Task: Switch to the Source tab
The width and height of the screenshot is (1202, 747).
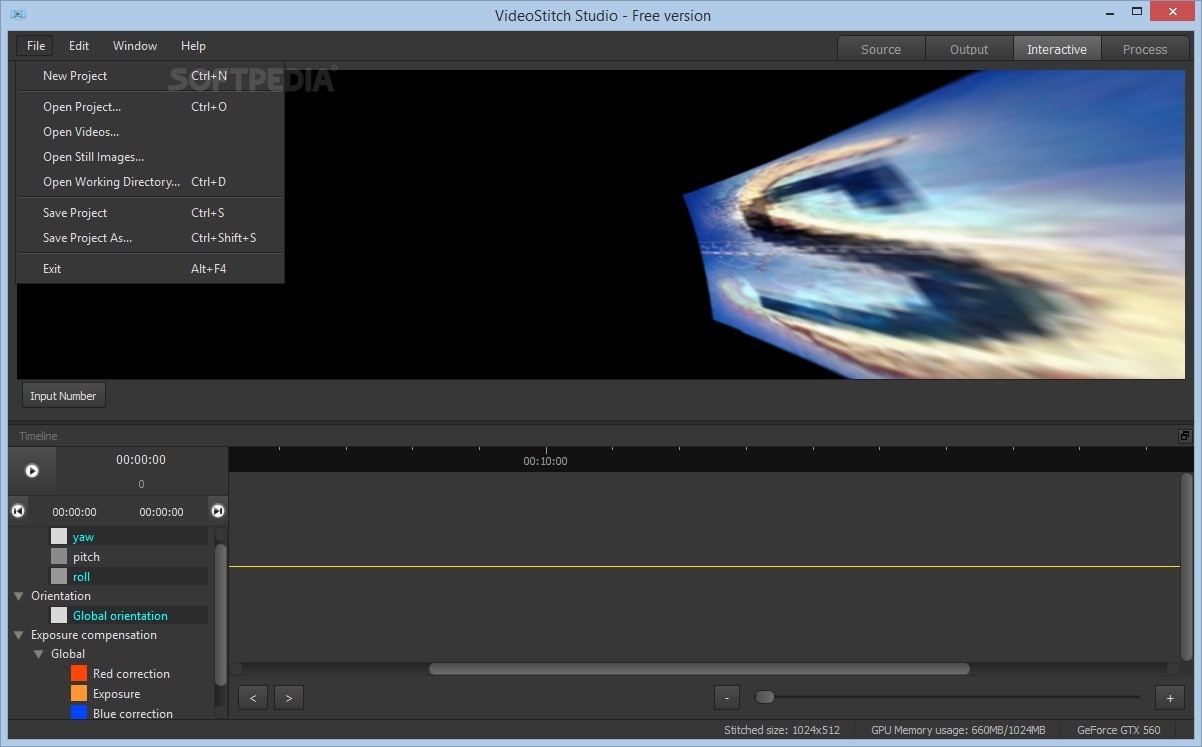Action: pos(881,49)
